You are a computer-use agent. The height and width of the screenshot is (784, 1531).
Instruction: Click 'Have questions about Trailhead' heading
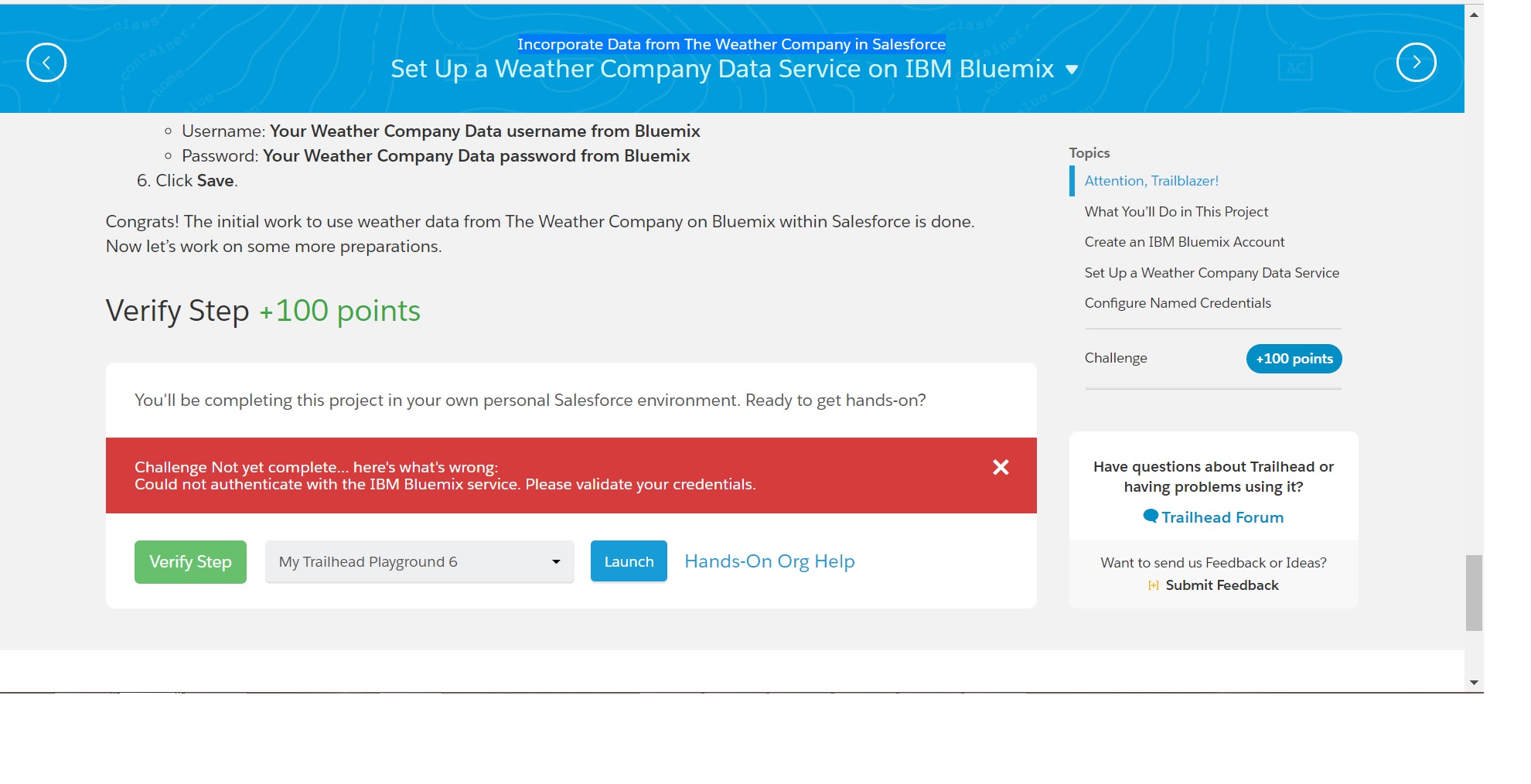coord(1213,477)
